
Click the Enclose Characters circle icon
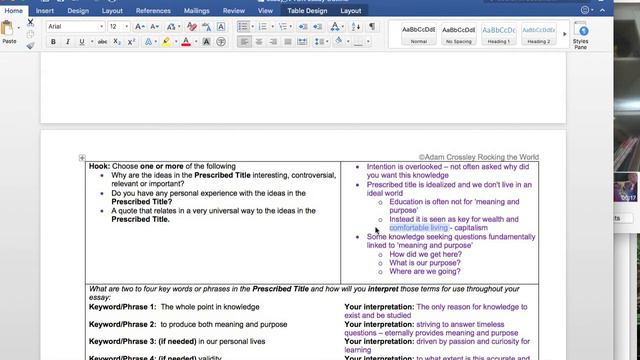click(x=221, y=42)
